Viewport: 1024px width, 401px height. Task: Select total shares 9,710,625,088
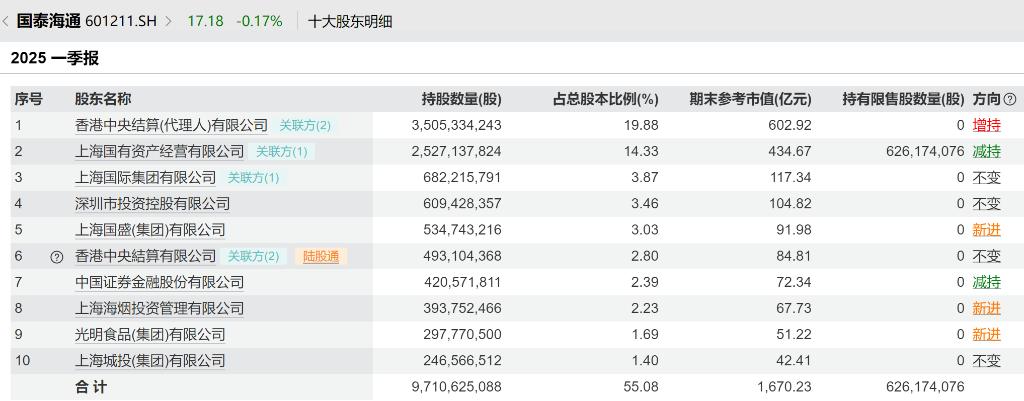[456, 387]
